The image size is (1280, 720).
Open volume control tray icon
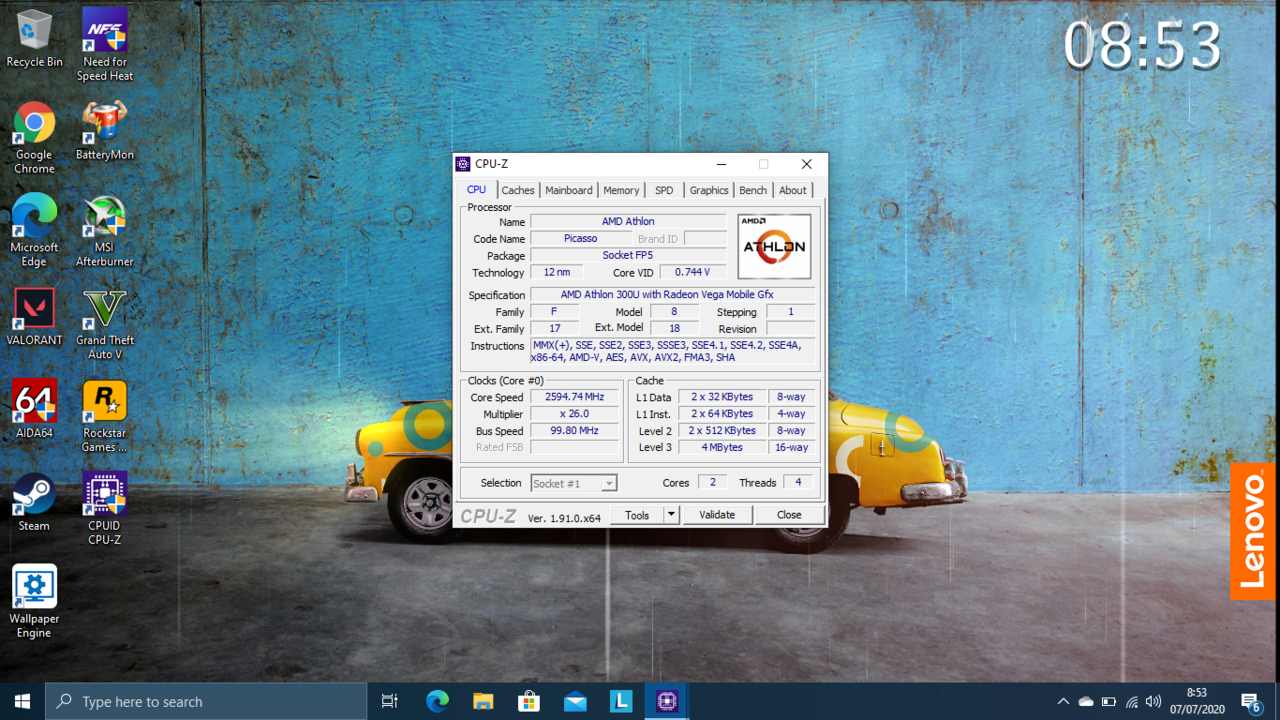coord(1154,701)
